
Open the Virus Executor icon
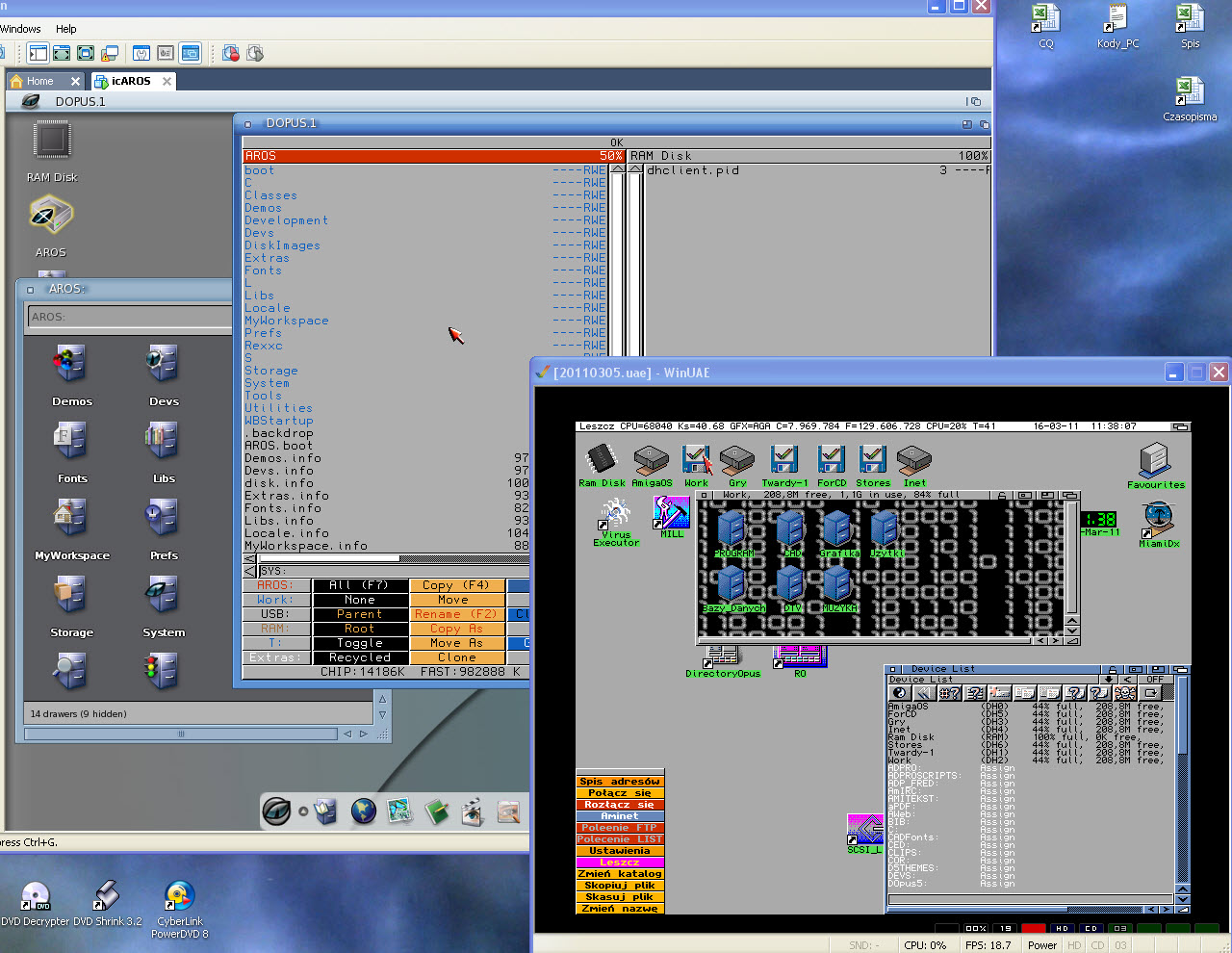(616, 523)
